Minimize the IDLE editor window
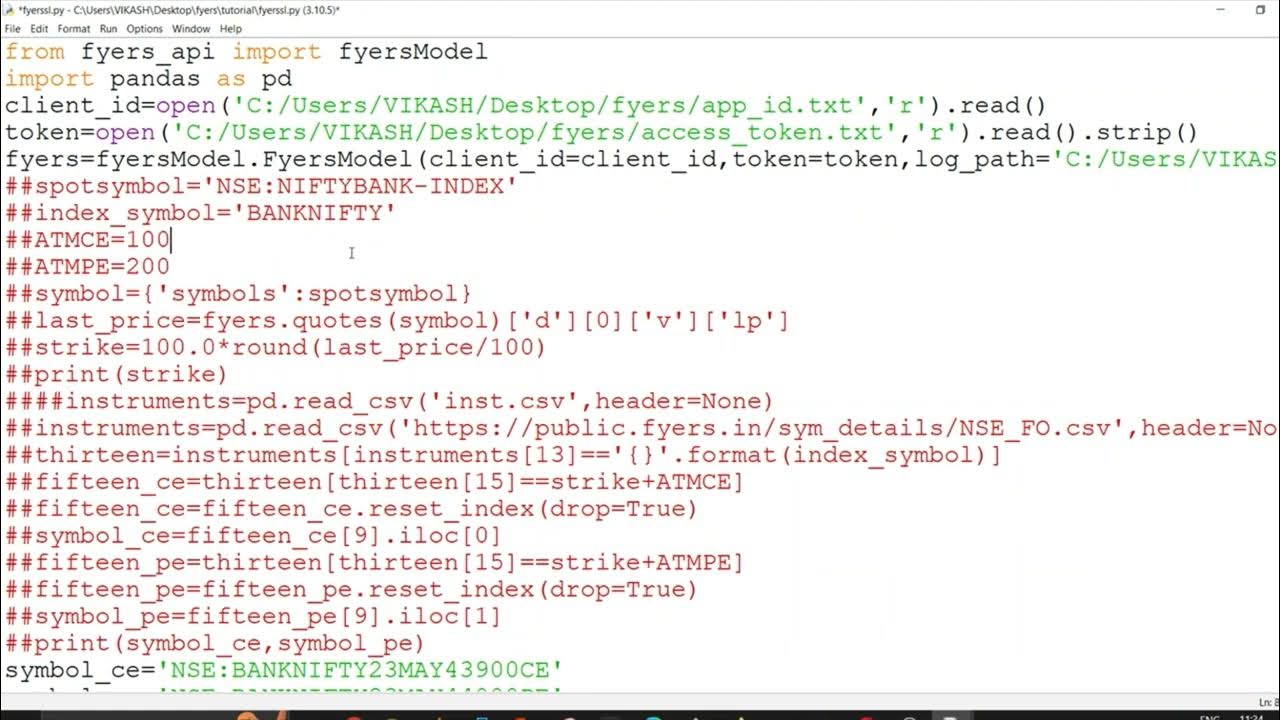 click(1221, 10)
